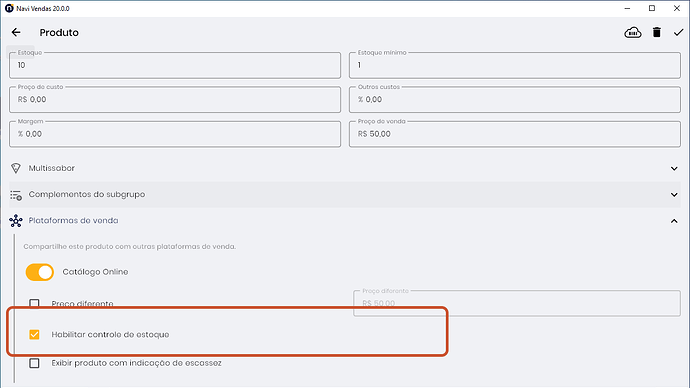This screenshot has width=690, height=388.
Task: Click the Plataformas de venda network icon
Action: pyautogui.click(x=16, y=221)
